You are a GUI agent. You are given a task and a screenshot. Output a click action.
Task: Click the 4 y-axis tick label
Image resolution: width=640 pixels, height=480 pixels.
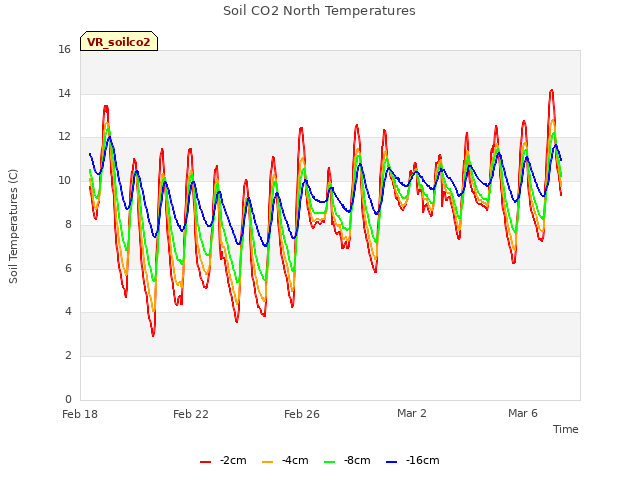[x=68, y=311]
